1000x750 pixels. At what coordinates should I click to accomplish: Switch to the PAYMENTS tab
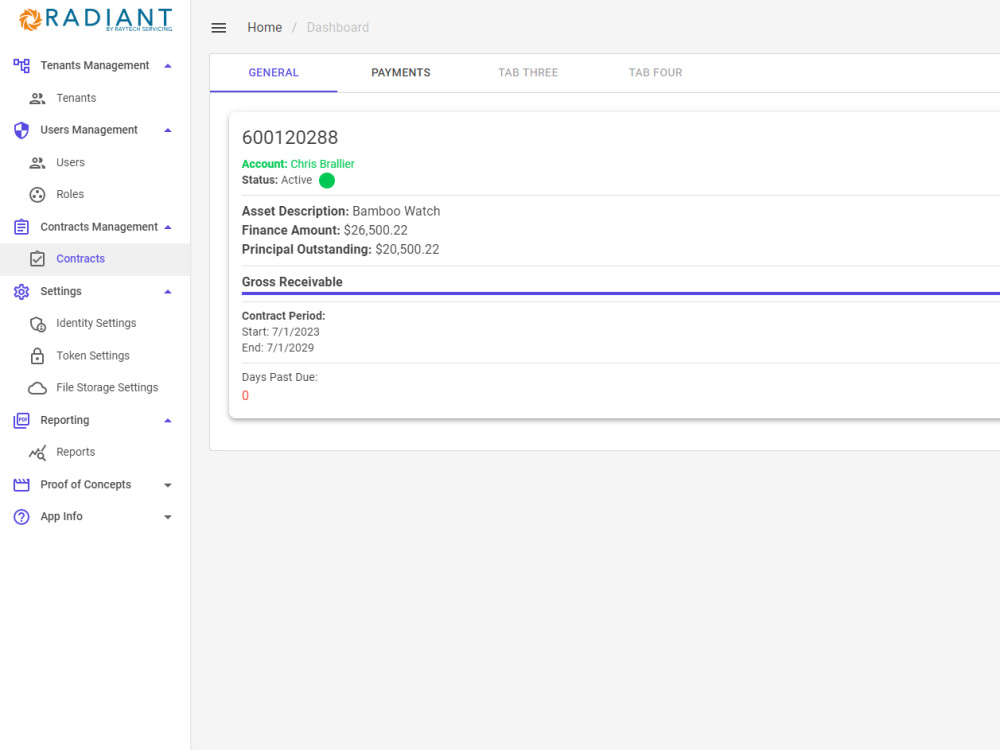coord(400,72)
